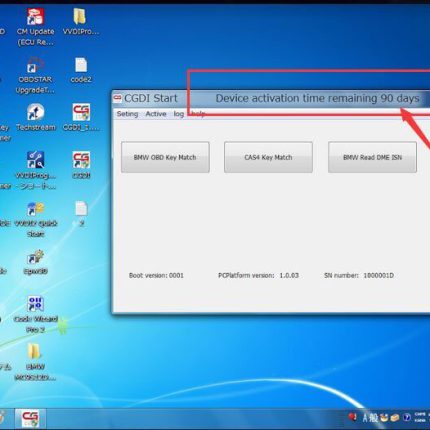
Task: Click the IME '般' conversion mode indicator
Action: tap(374, 417)
